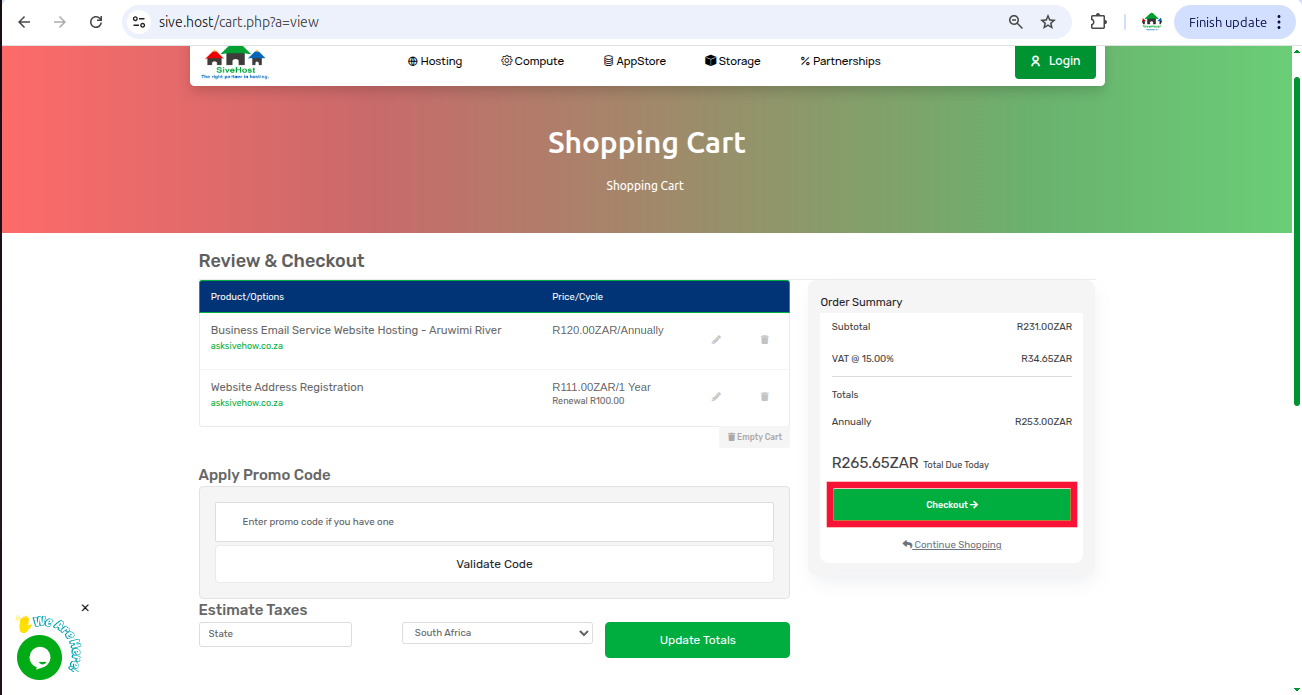The height and width of the screenshot is (695, 1302).
Task: Focus the promo code input field
Action: 494,522
